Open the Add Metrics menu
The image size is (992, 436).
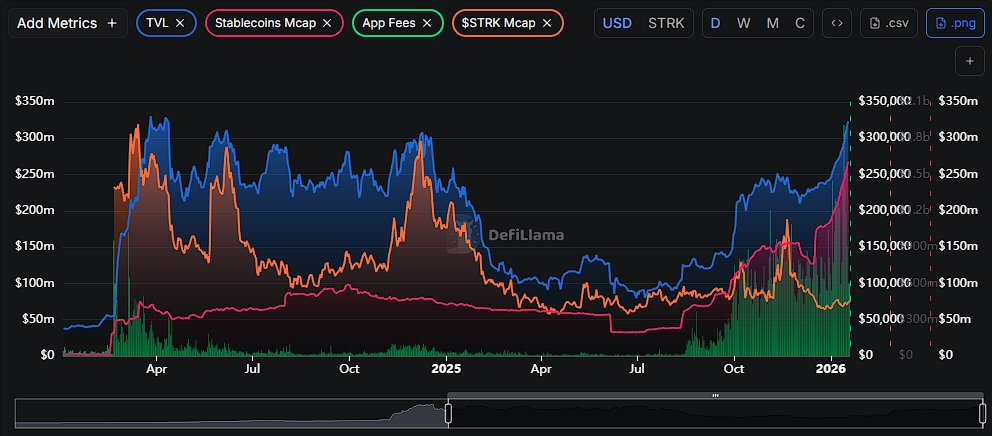pos(67,23)
